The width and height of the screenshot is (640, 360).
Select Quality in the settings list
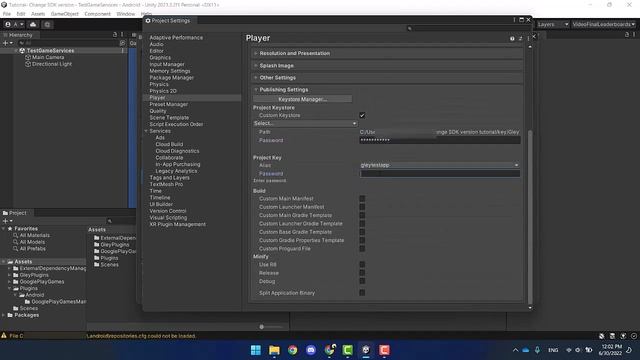pyautogui.click(x=158, y=111)
